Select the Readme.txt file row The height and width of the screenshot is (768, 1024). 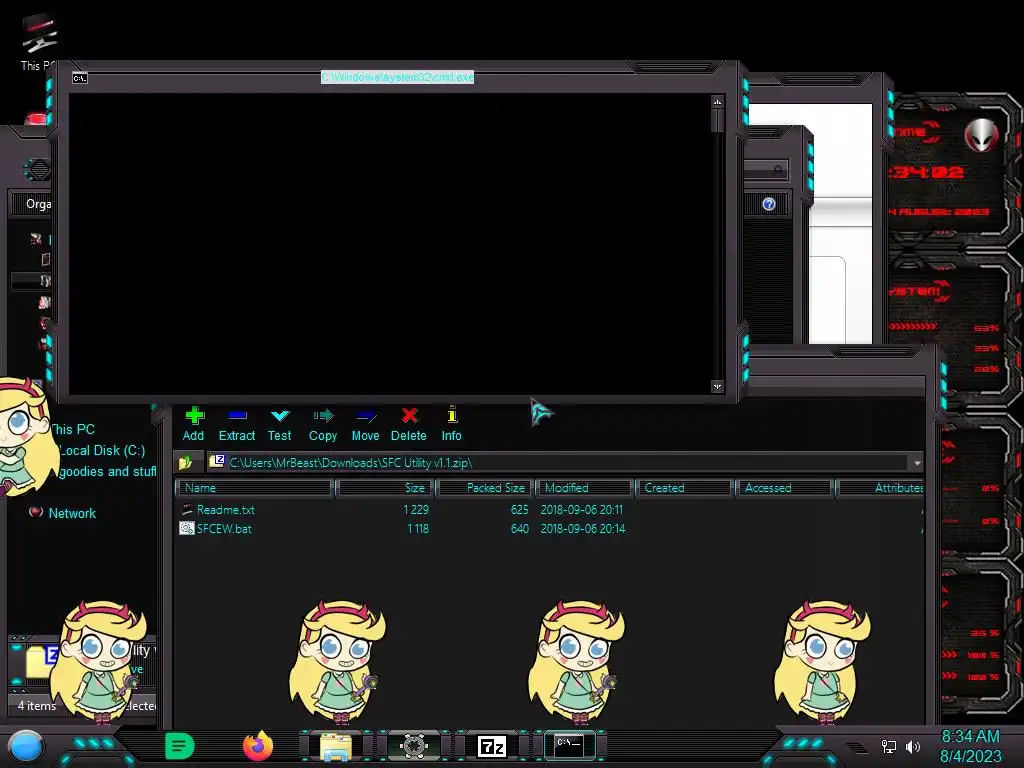(x=549, y=509)
